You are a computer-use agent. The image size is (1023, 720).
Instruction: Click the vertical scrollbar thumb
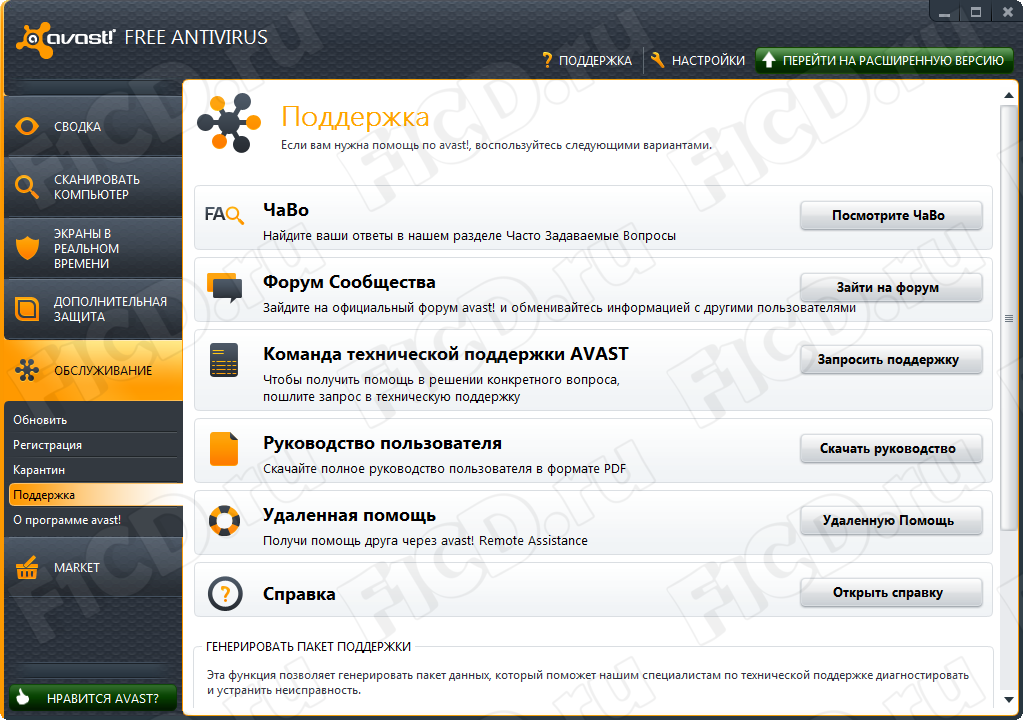pos(1009,318)
